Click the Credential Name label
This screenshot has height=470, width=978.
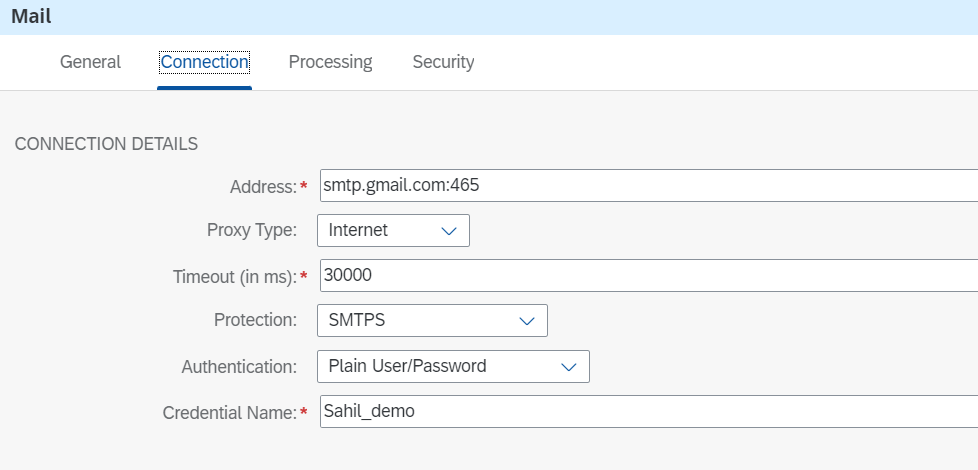[x=230, y=413]
